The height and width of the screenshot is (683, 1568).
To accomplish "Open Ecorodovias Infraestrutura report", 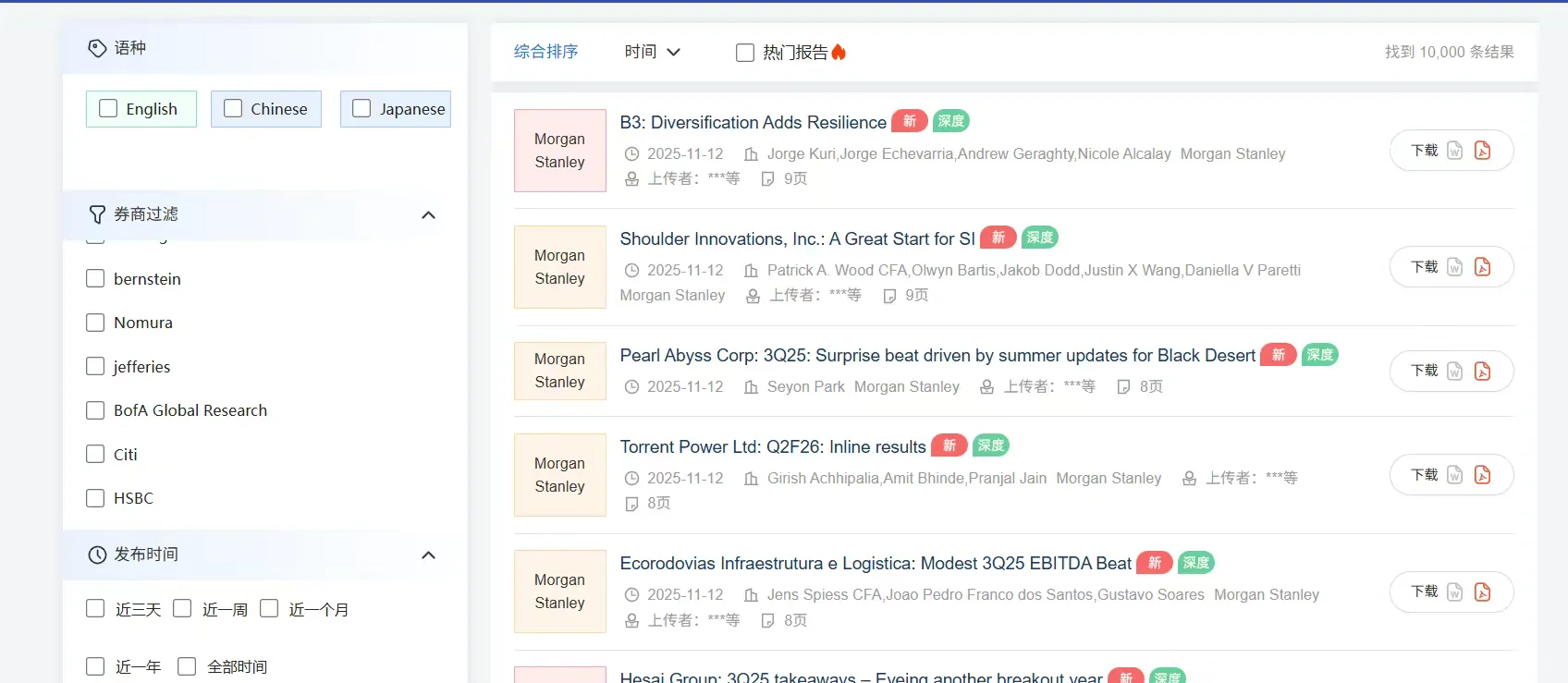I will [x=876, y=563].
